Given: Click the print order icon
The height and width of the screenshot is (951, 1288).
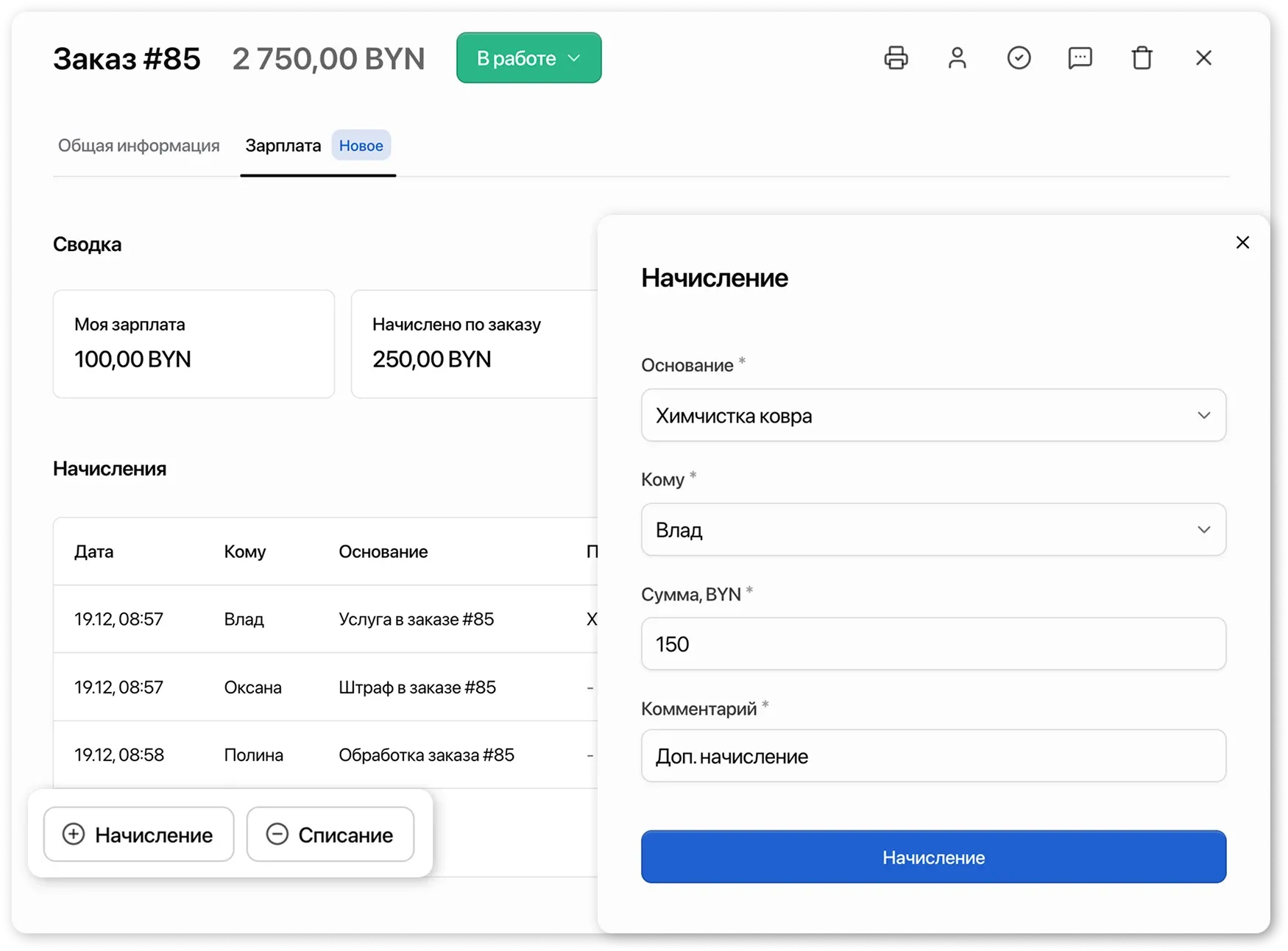Looking at the screenshot, I should [x=896, y=57].
